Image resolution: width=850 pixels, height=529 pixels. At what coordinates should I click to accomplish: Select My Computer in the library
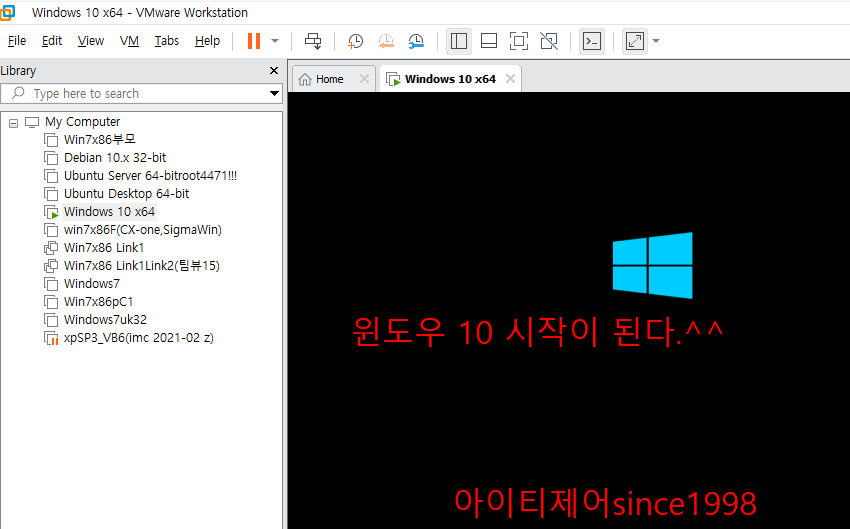(82, 122)
